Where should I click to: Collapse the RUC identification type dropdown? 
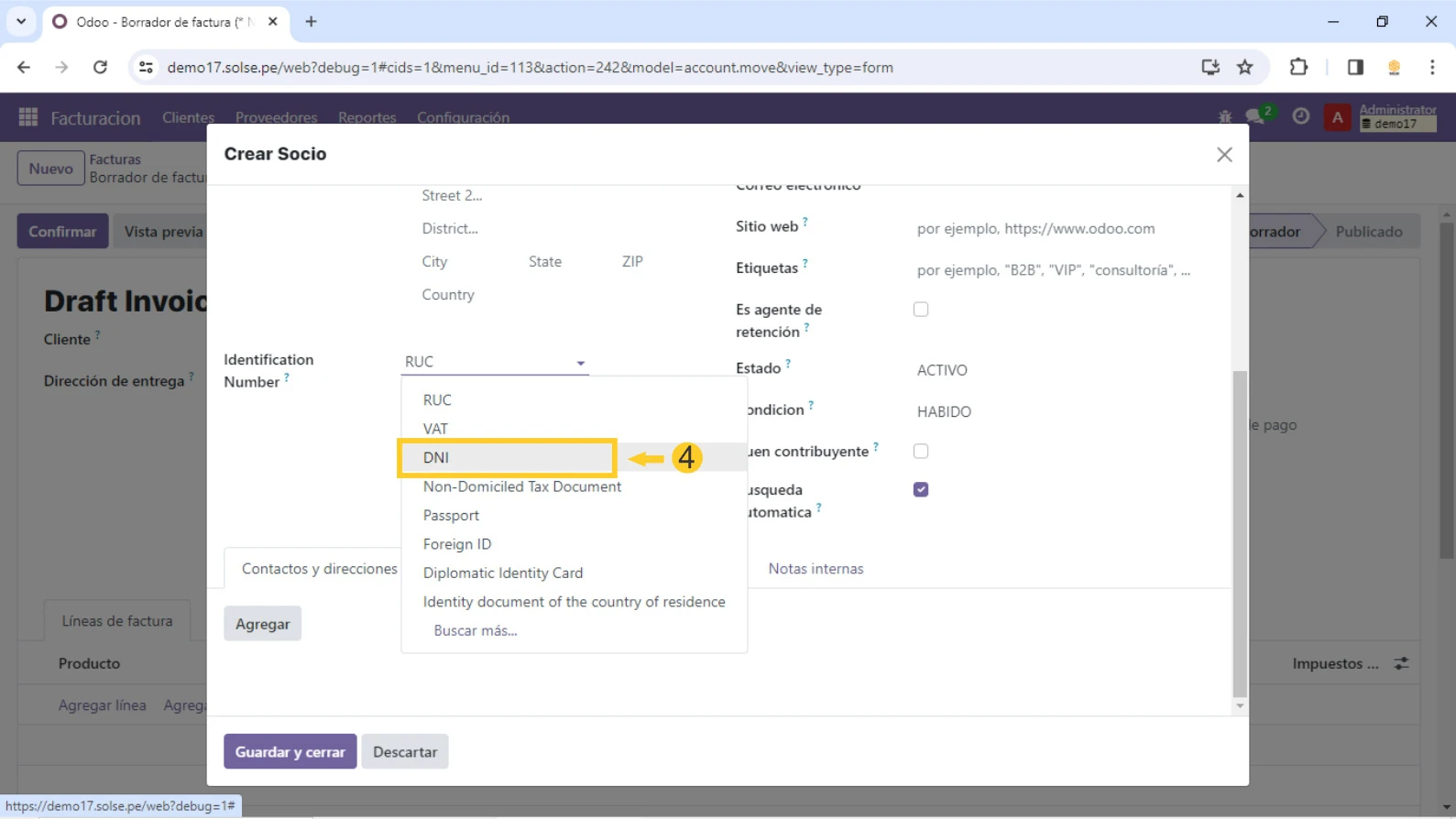click(580, 363)
